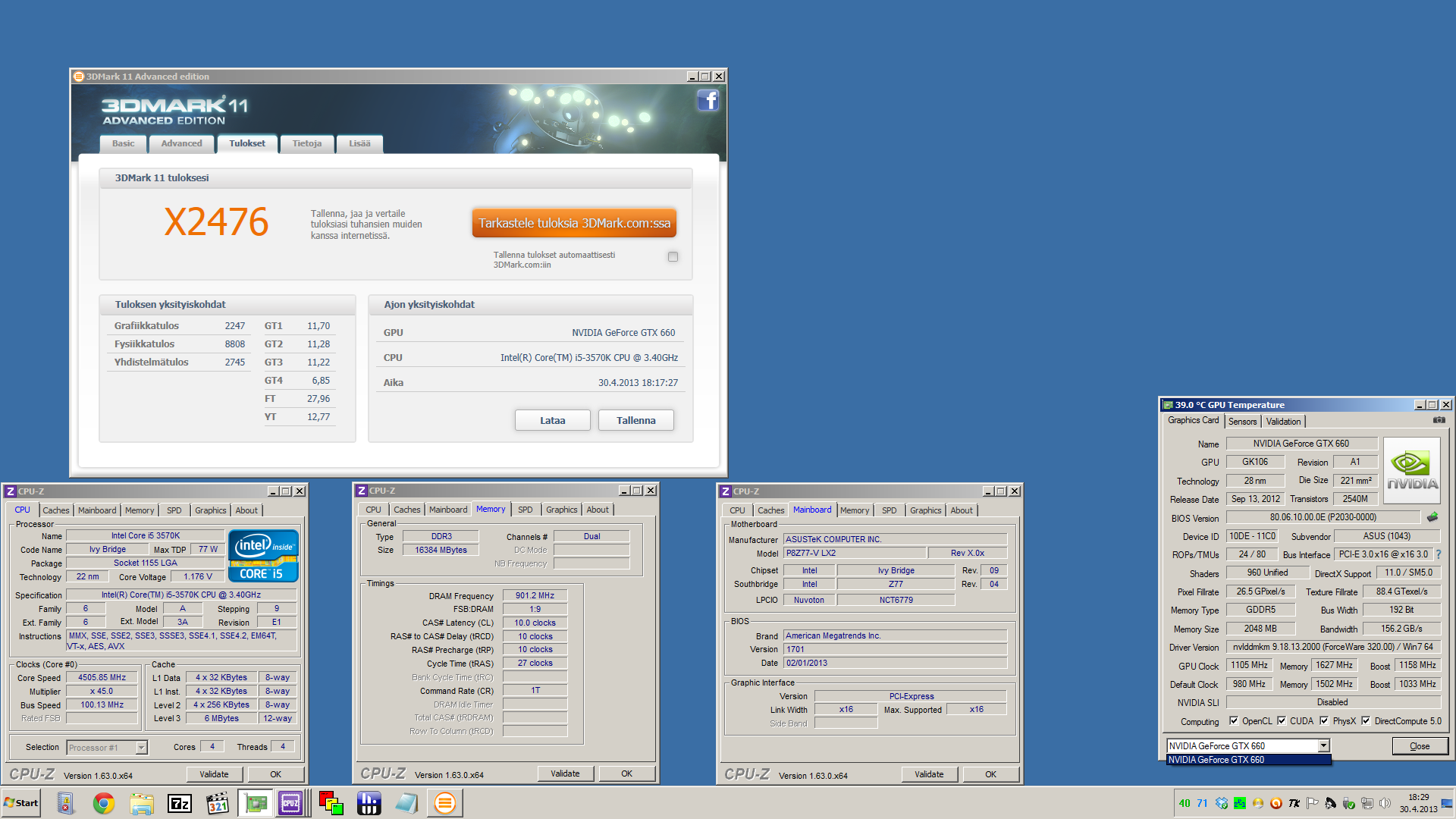The width and height of the screenshot is (1456, 819).
Task: Click the DRAM Frequency 901.2 MHz field
Action: pos(535,596)
